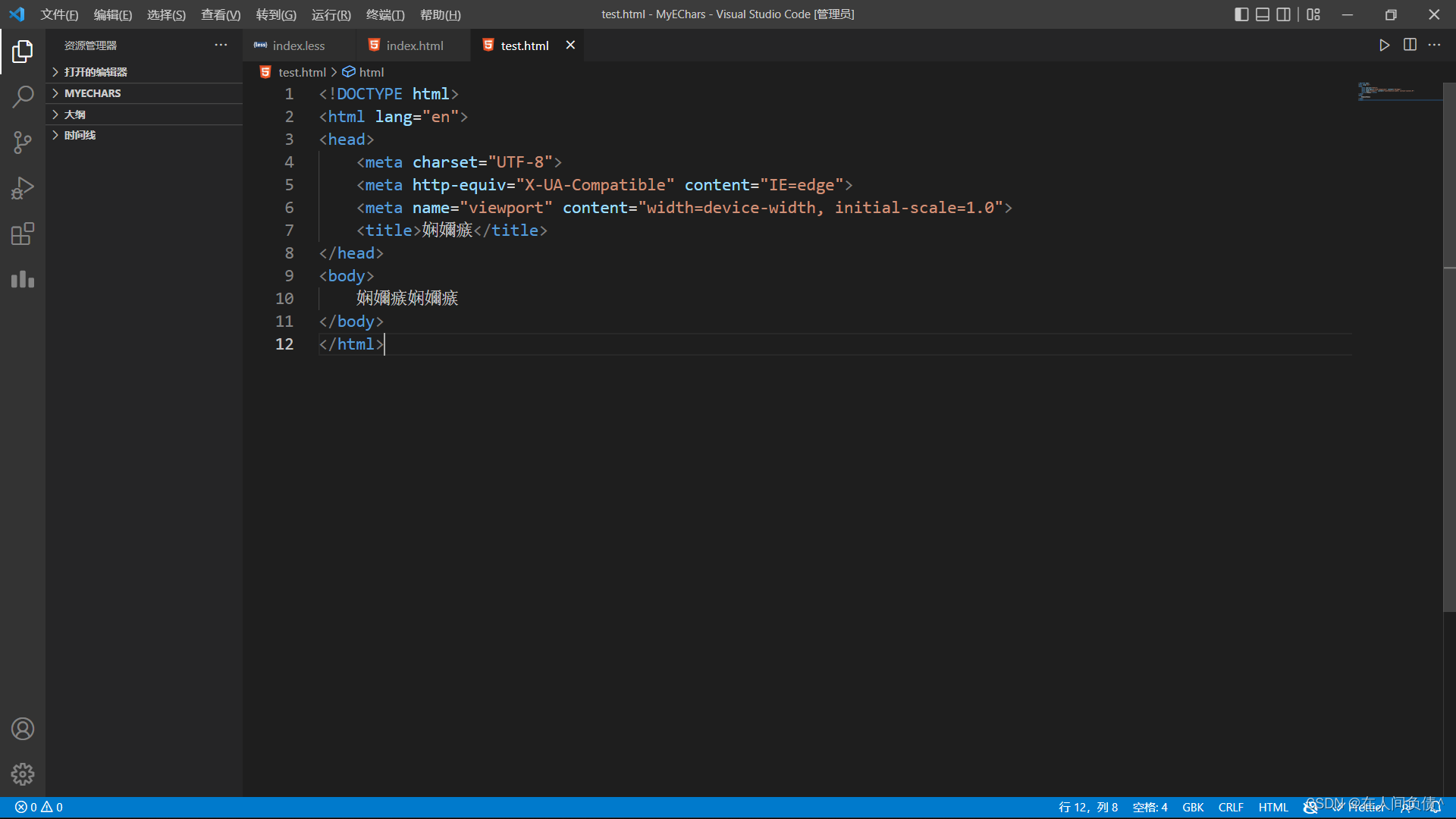
Task: Run the file with the play icon
Action: pyautogui.click(x=1384, y=45)
